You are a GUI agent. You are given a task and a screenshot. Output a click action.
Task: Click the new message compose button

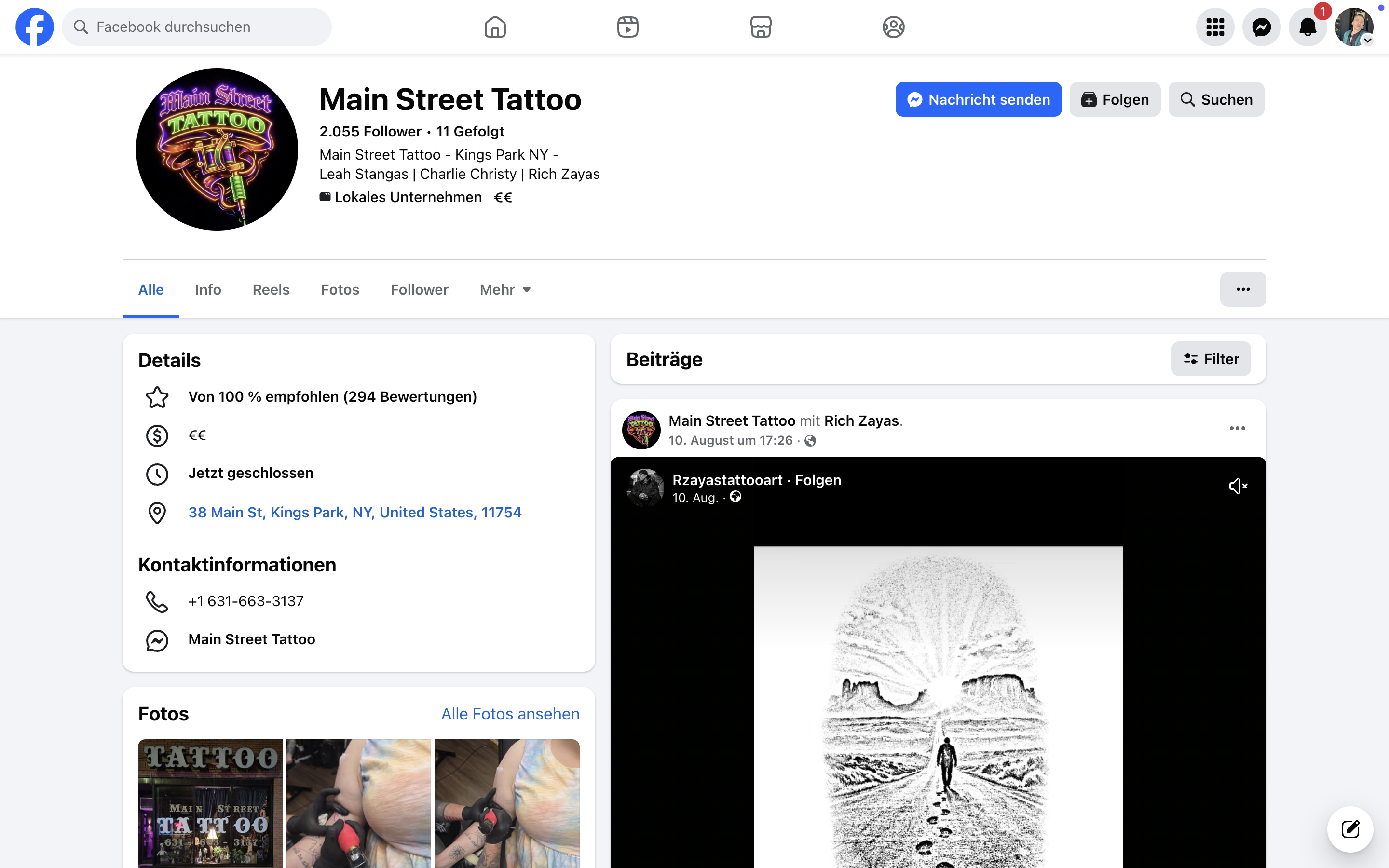1350,829
